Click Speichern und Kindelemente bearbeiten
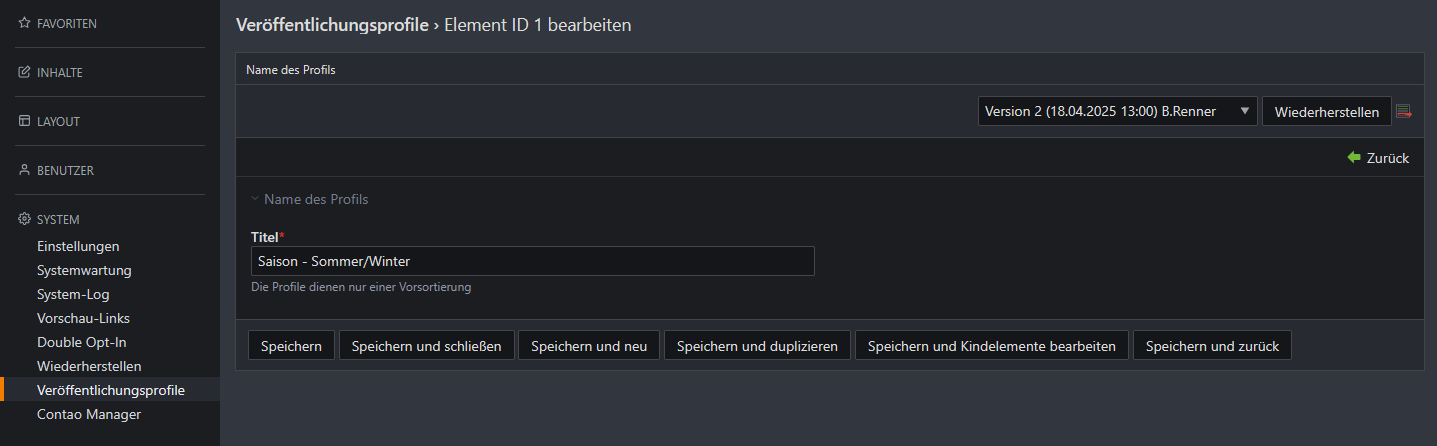This screenshot has height=446, width=1437. click(992, 346)
